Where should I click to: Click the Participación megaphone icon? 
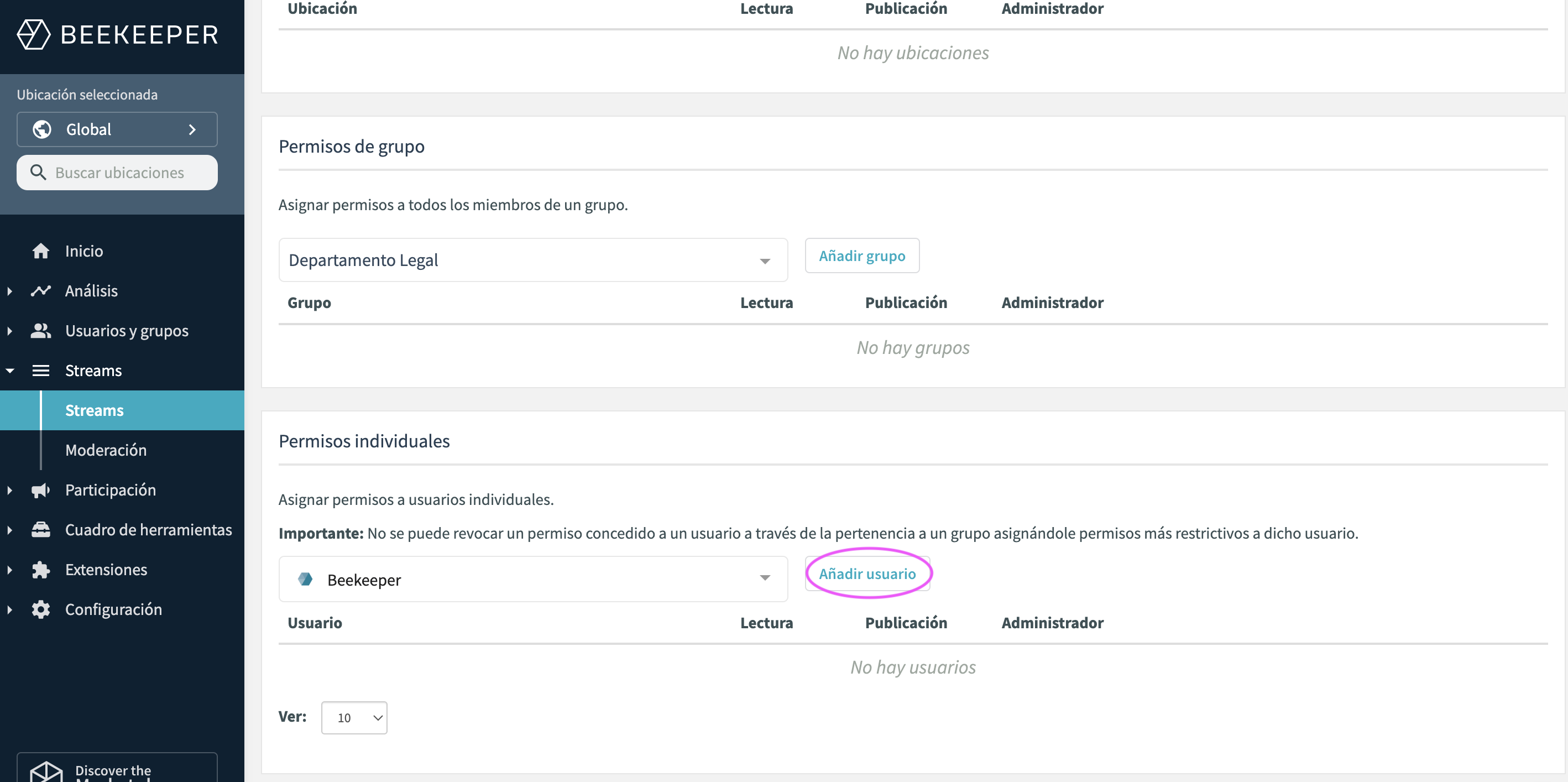point(41,489)
